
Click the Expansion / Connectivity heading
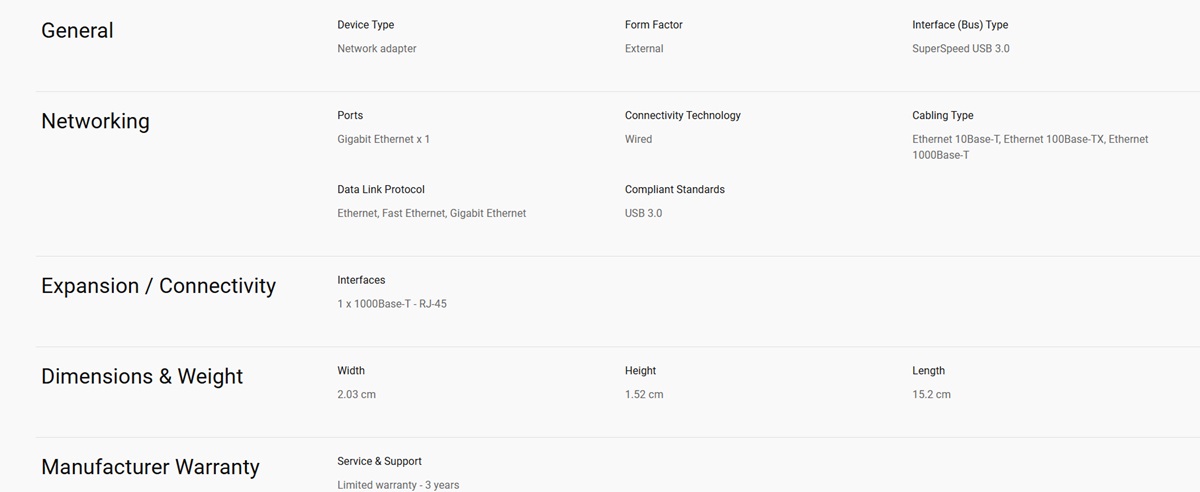158,286
